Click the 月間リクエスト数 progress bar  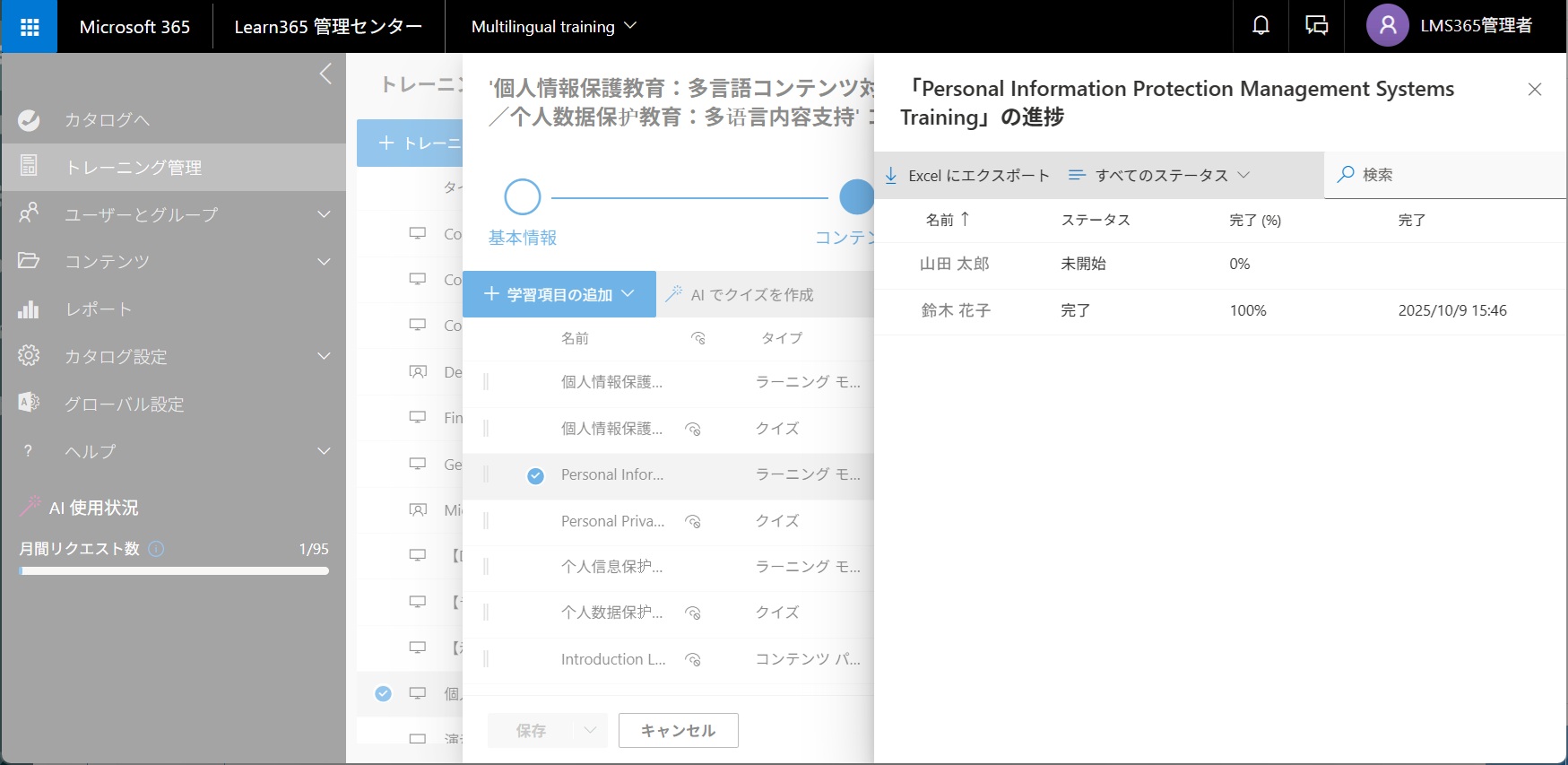[x=174, y=570]
